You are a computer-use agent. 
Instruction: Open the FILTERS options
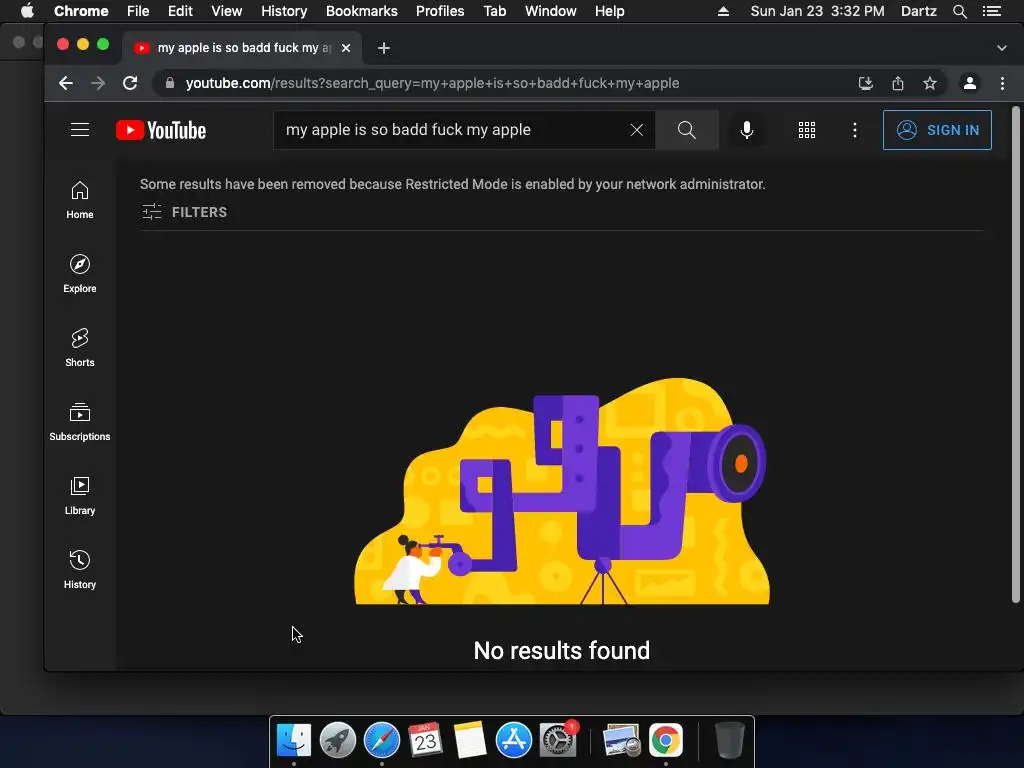[x=184, y=212]
